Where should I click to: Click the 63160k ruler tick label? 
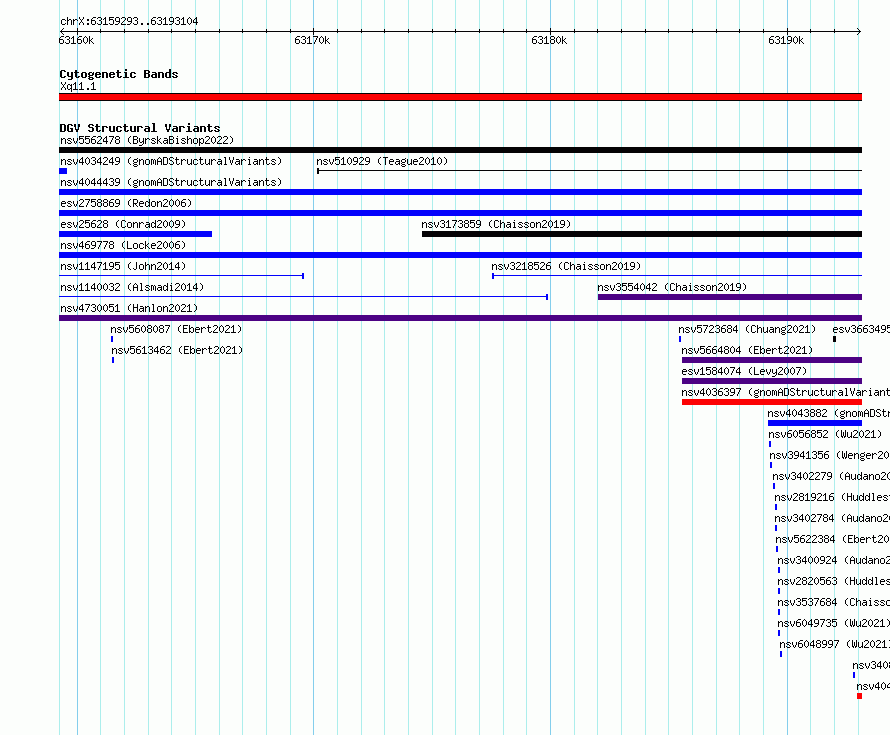[x=77, y=40]
